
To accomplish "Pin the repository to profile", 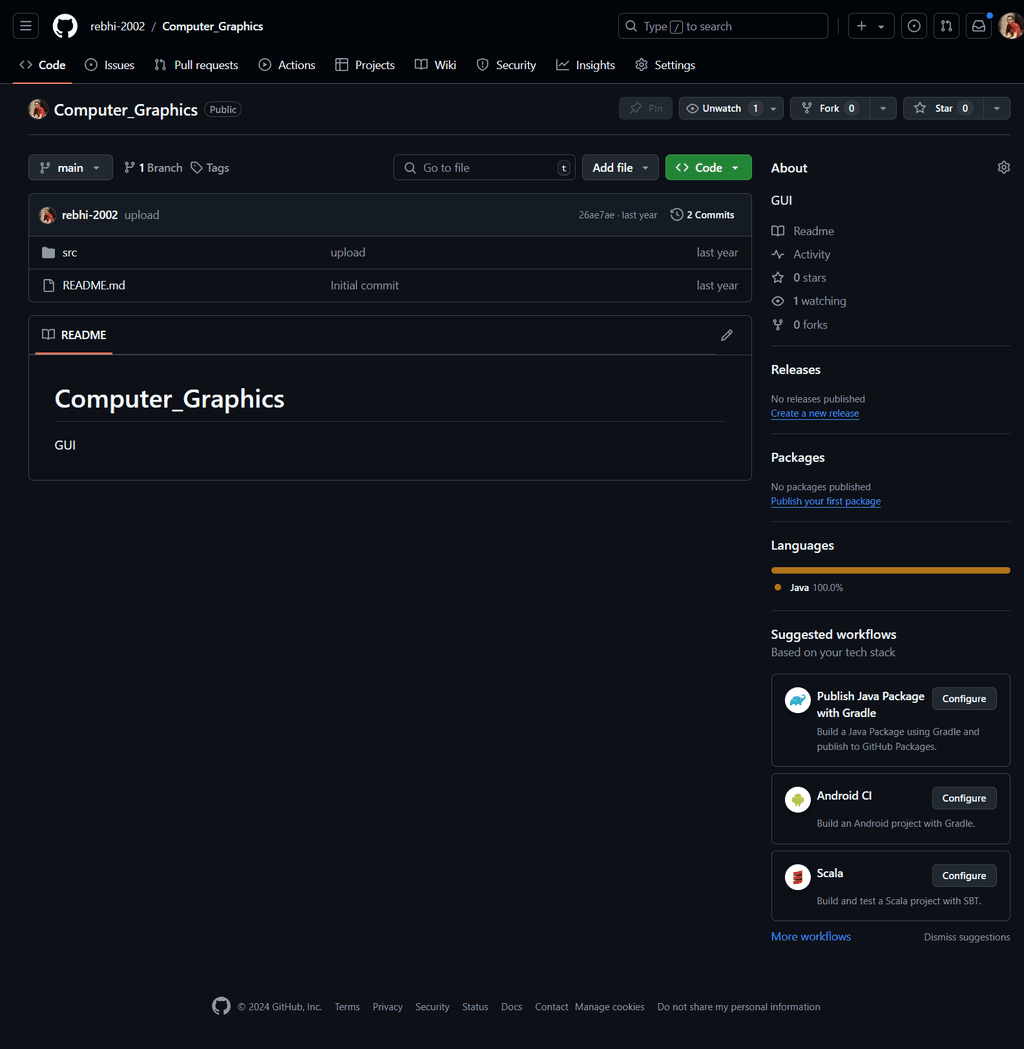I will (645, 108).
